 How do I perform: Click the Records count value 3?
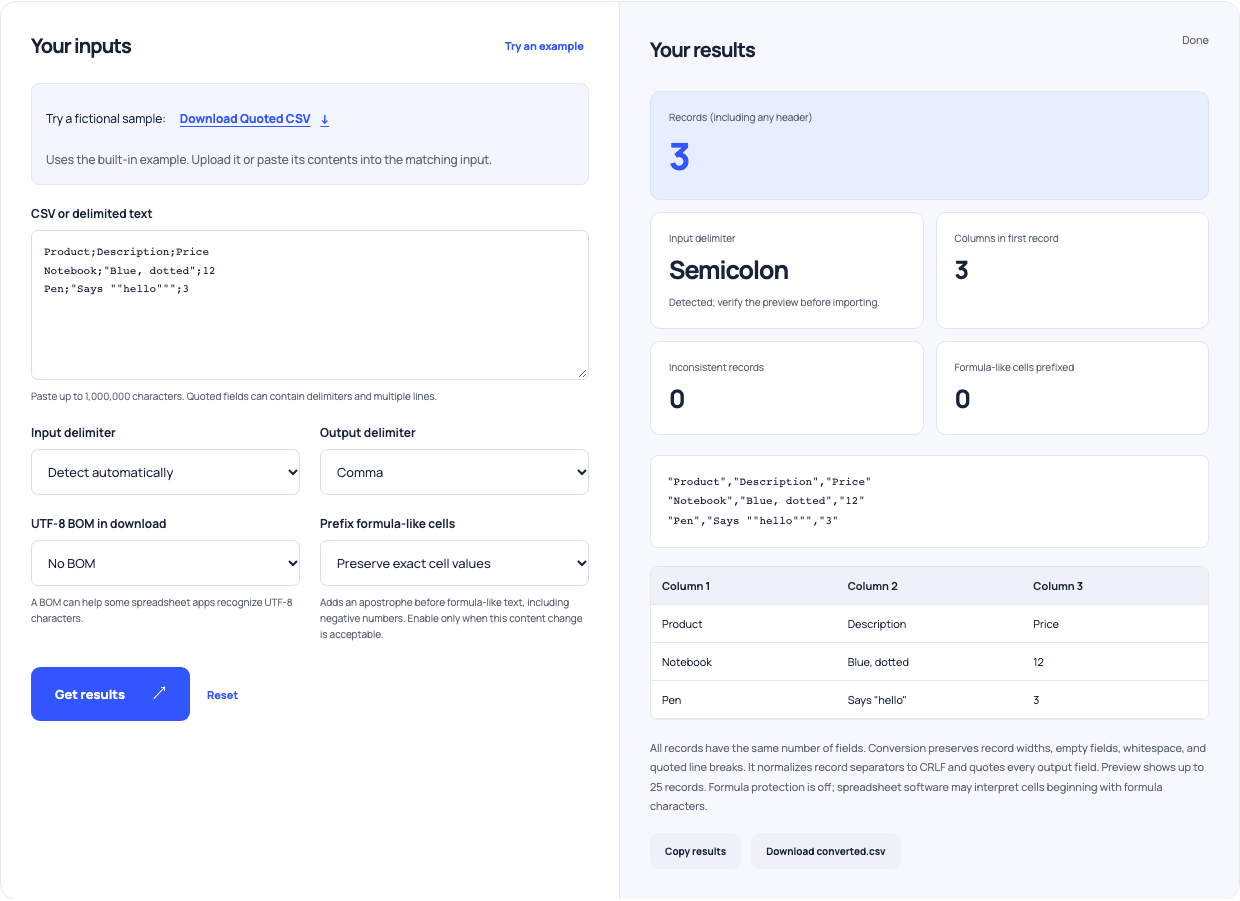point(679,157)
